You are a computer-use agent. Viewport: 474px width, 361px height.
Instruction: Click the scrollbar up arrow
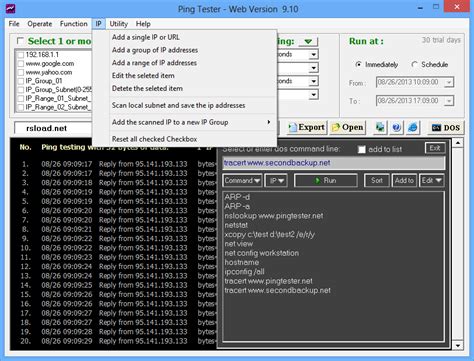pyautogui.click(x=458, y=143)
